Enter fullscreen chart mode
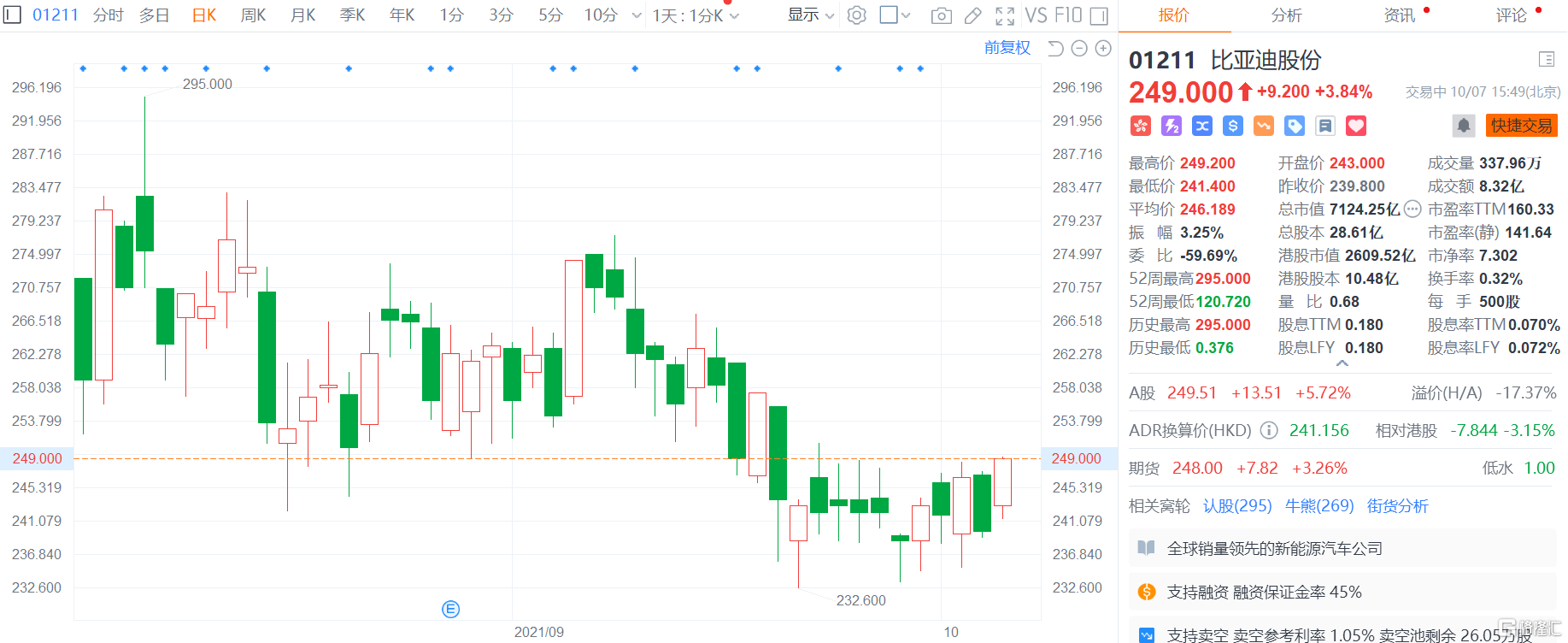The height and width of the screenshot is (643, 1568). 1005,15
